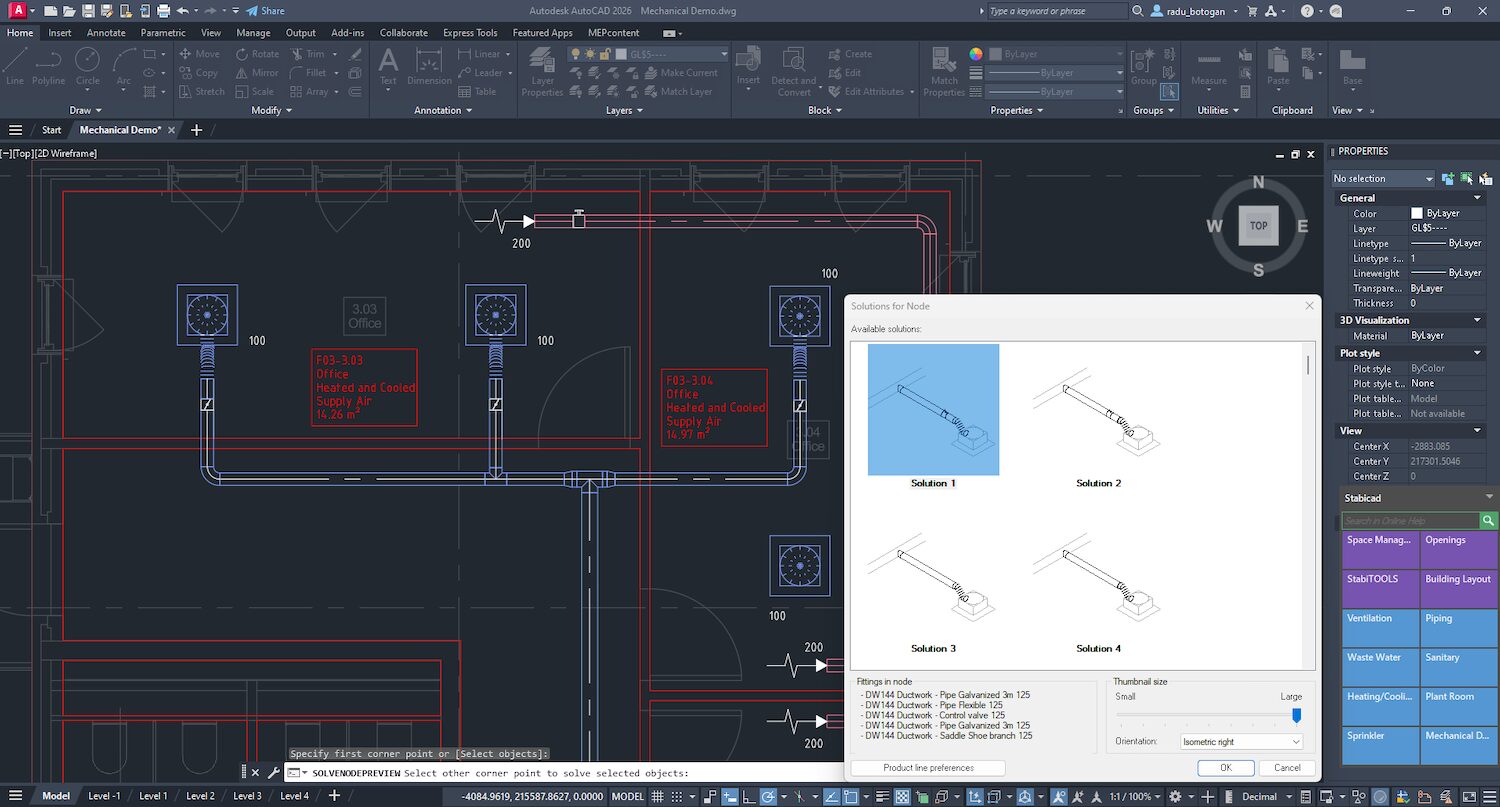Open the thumbnail Orientation dropdown
The width and height of the screenshot is (1500, 807).
pos(1240,741)
